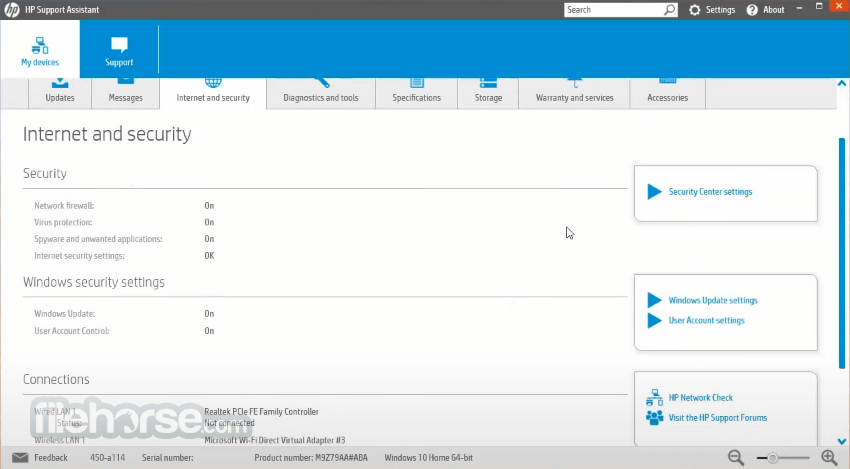Open the Accessories tab
This screenshot has height=469, width=850.
click(x=667, y=93)
